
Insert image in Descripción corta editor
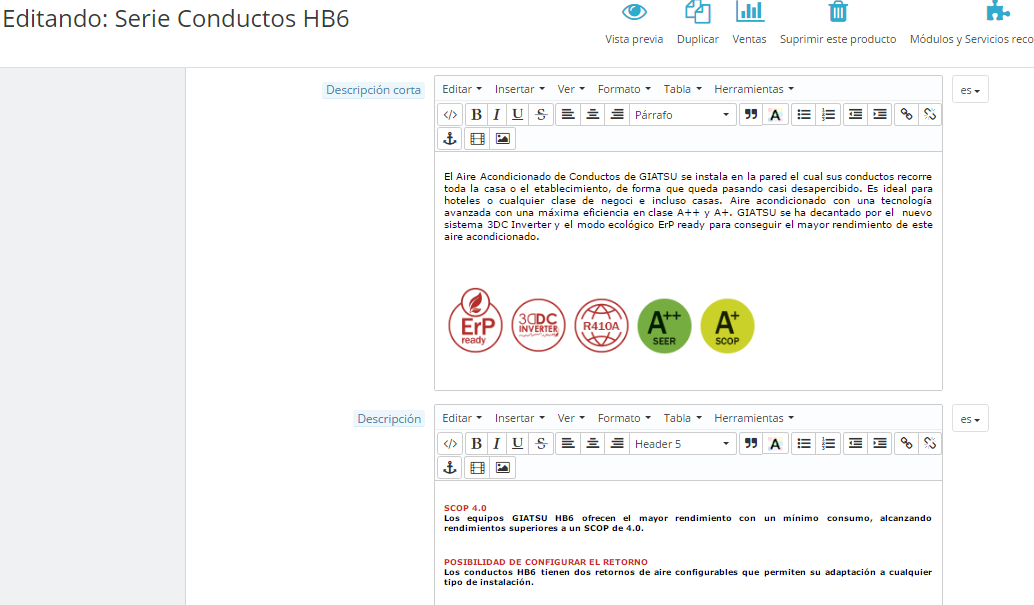[x=502, y=139]
